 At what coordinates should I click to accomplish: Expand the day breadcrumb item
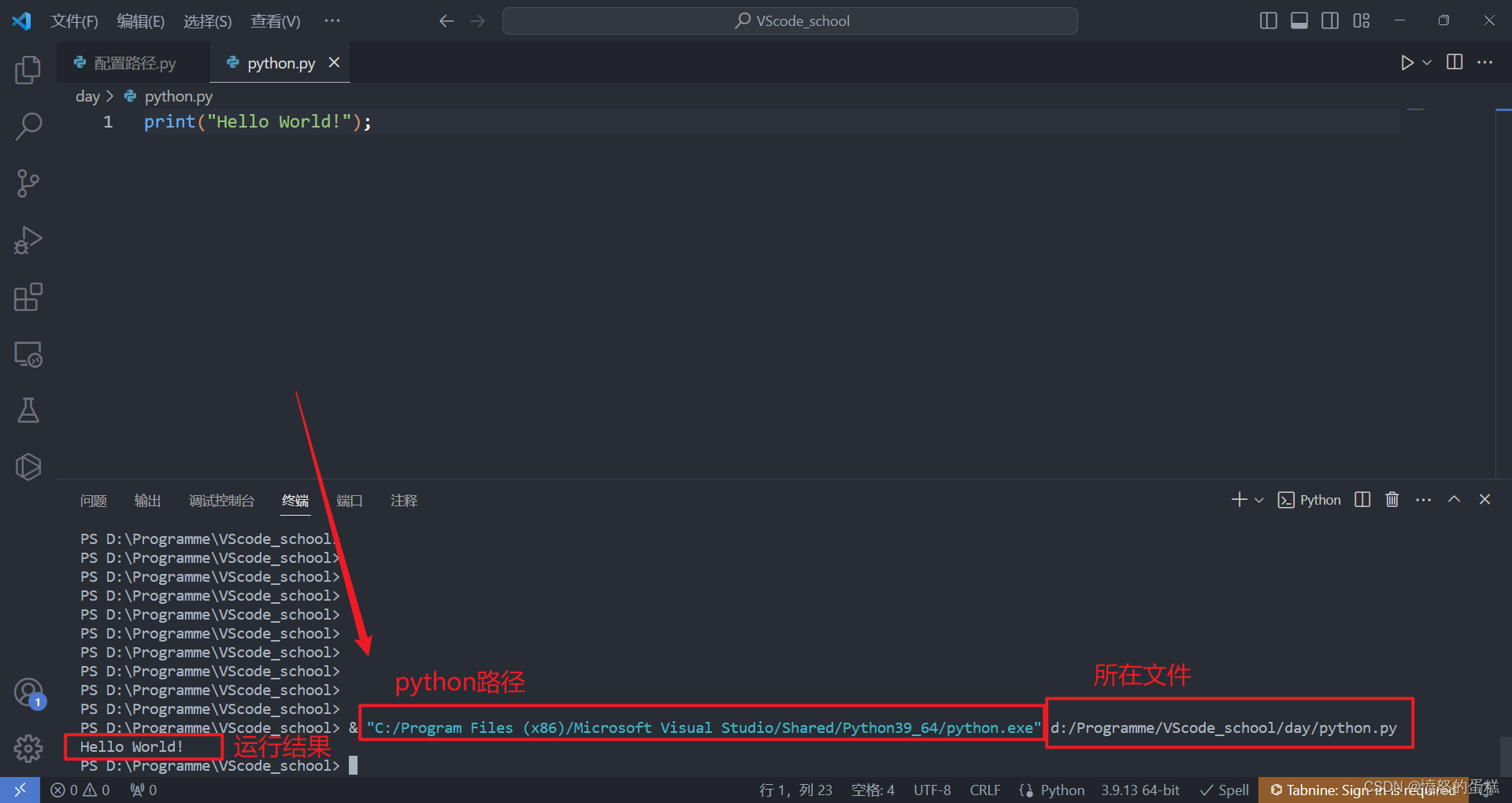click(x=87, y=96)
